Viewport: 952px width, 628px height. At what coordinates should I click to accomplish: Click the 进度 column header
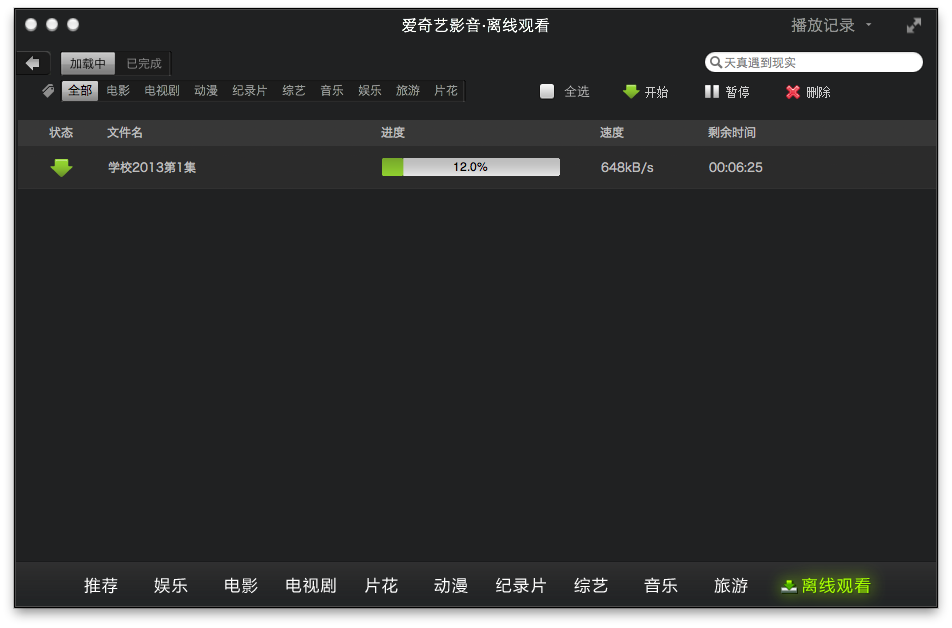point(393,132)
